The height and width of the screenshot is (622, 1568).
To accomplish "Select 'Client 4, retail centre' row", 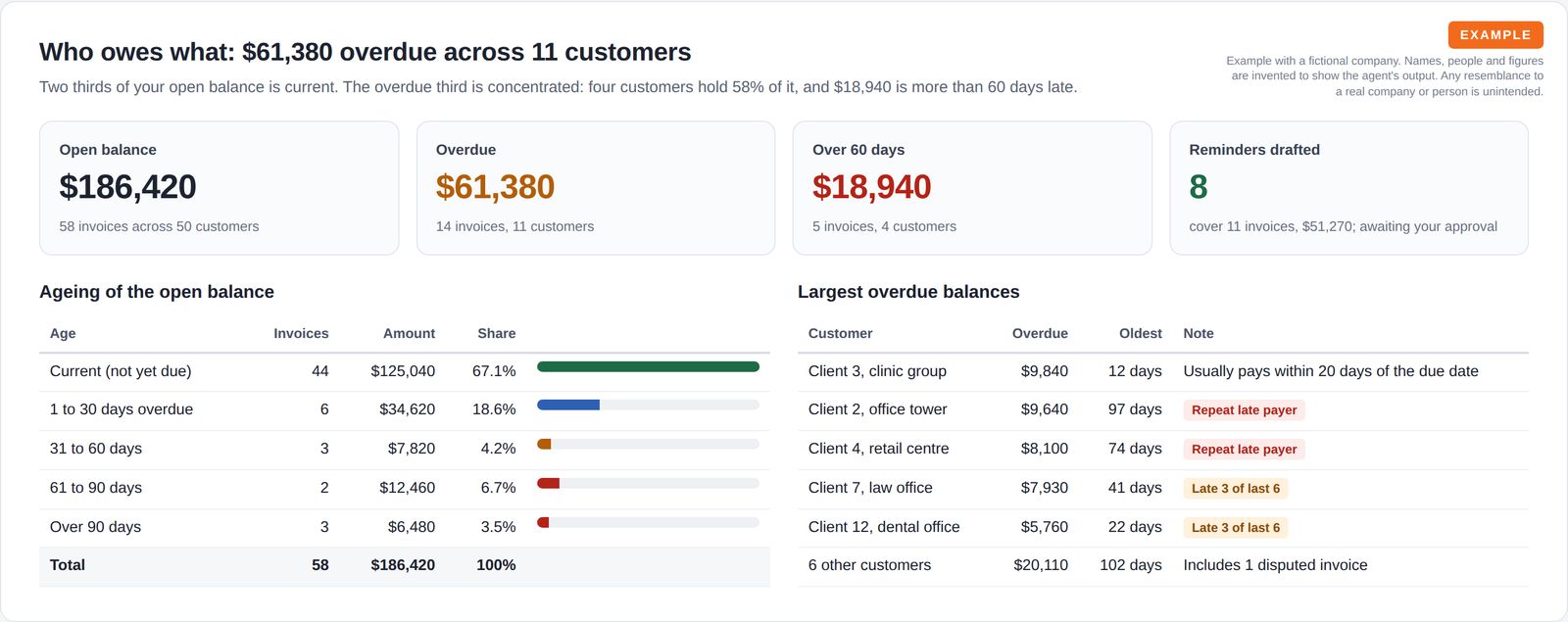I will coord(1163,449).
